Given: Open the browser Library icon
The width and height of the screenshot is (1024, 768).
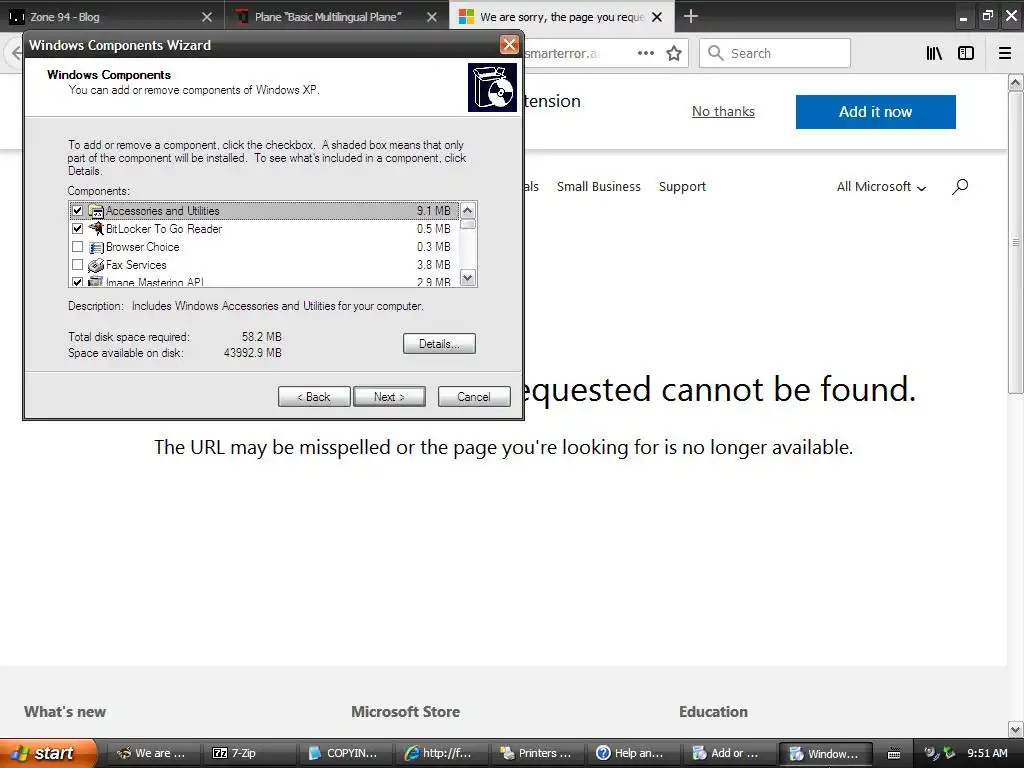Looking at the screenshot, I should click(x=935, y=53).
